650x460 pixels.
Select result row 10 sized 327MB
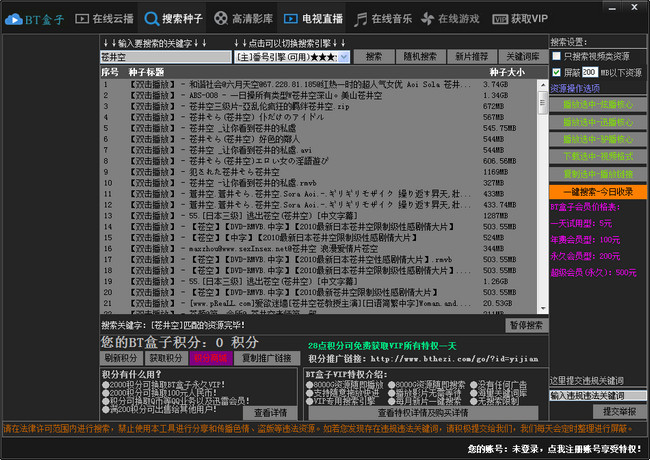pyautogui.click(x=318, y=183)
